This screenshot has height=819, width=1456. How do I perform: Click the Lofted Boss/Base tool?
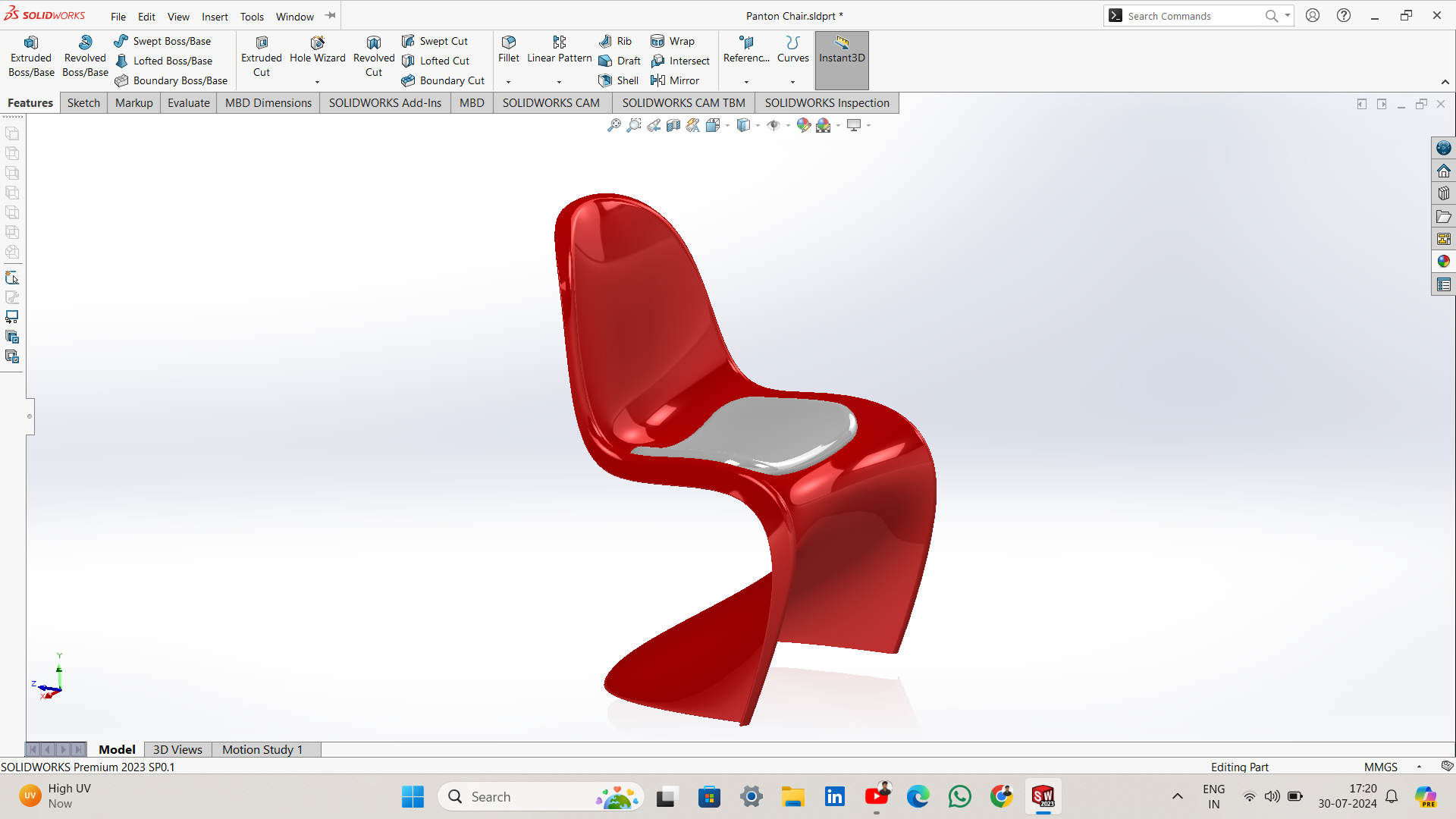(x=163, y=61)
